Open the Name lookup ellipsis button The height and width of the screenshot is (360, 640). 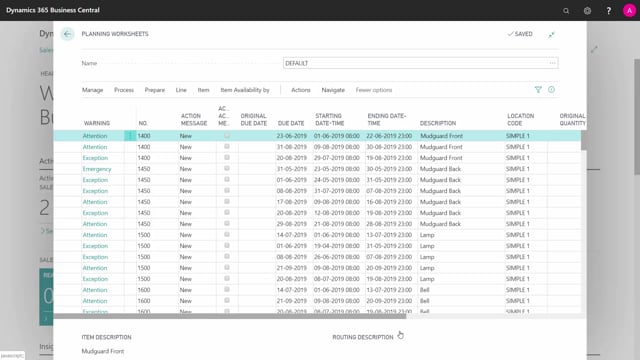(552, 63)
